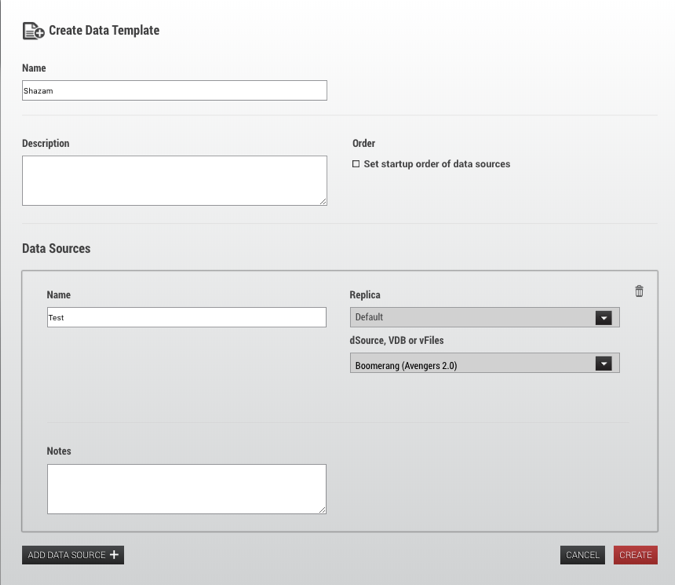Click the plus icon on Add Data Source
Screen dimensions: 675x585
pos(114,555)
